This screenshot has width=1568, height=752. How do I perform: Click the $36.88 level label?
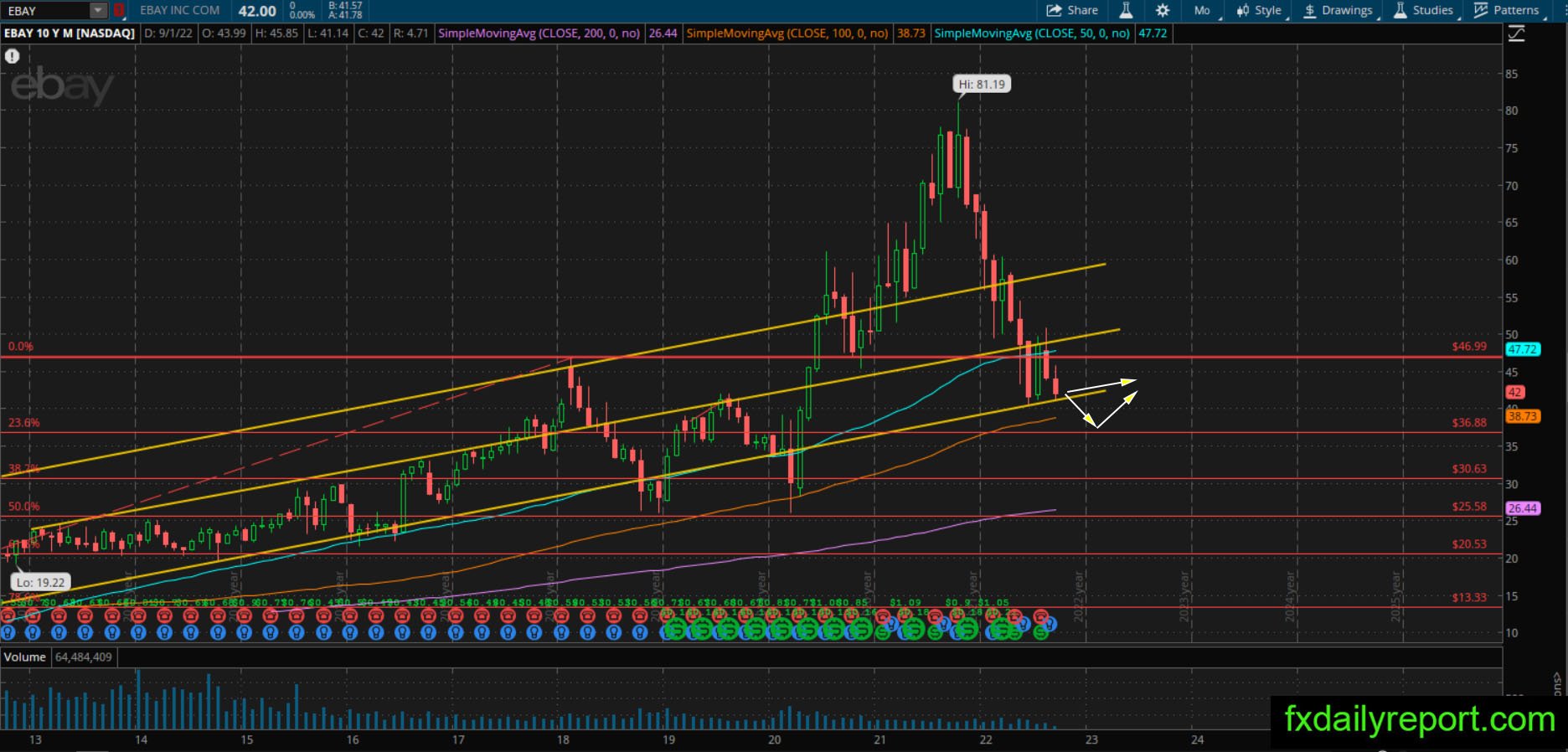(x=1469, y=423)
